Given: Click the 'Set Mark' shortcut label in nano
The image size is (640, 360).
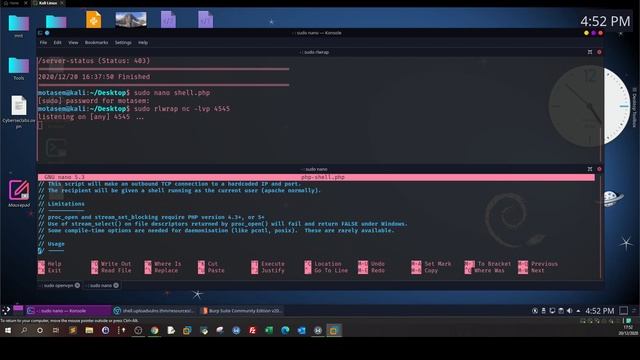Looking at the screenshot, I should click(438, 264).
